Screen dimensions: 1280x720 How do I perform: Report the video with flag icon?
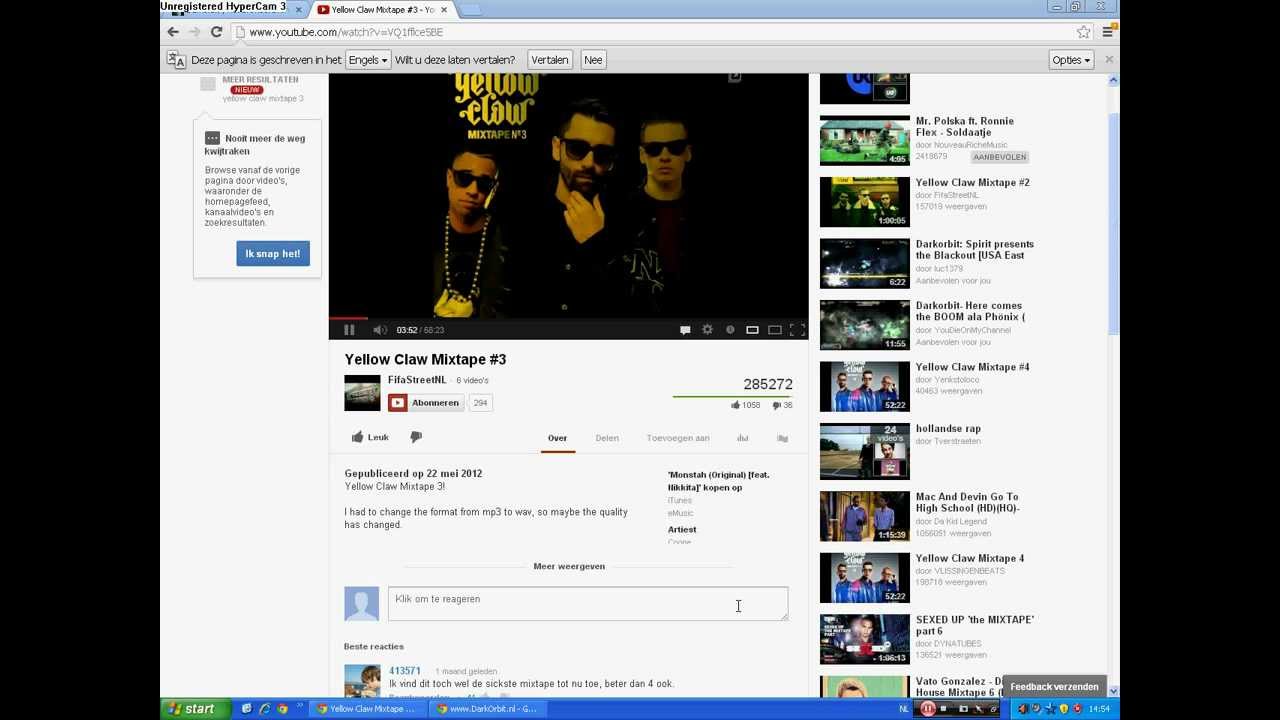point(783,438)
